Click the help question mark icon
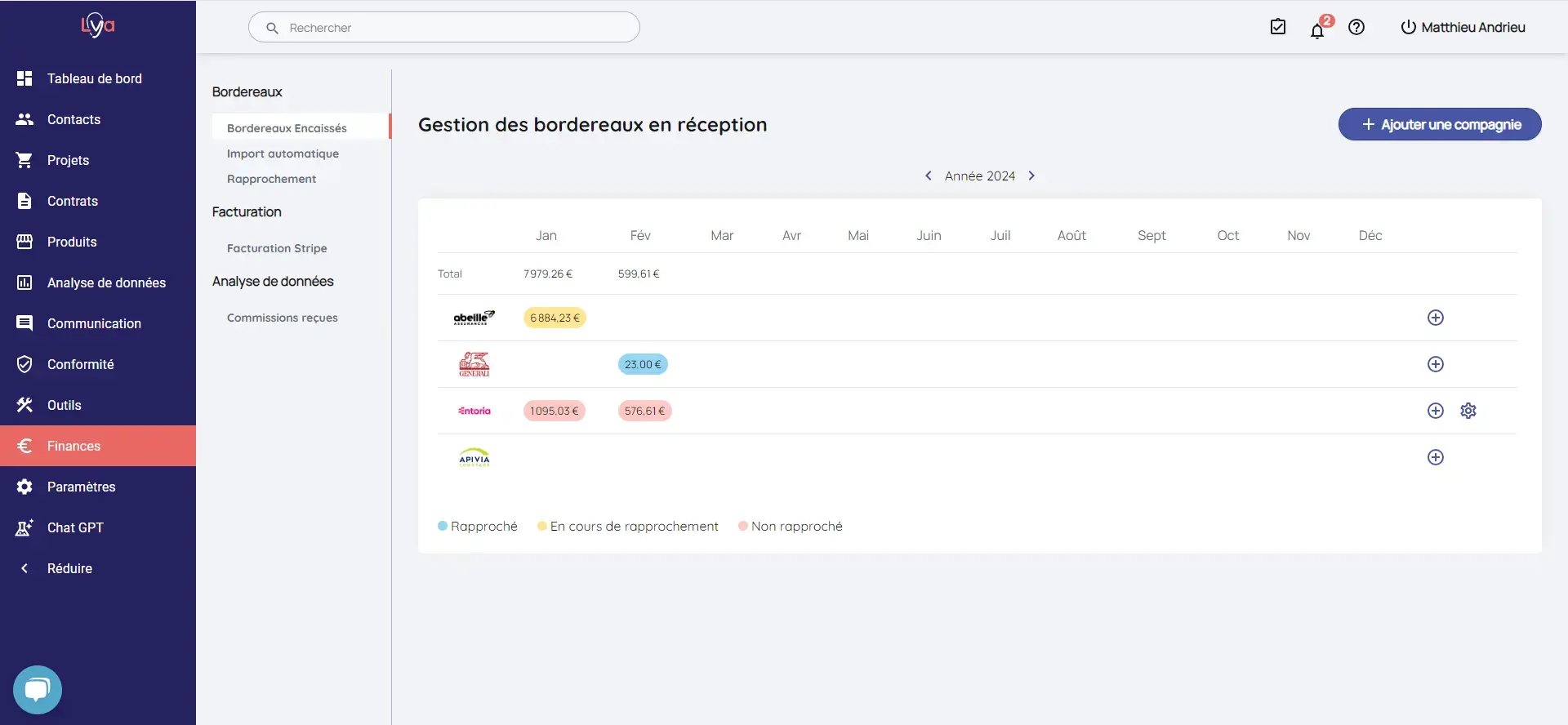Screen dimensions: 1568x725 click(x=1356, y=27)
